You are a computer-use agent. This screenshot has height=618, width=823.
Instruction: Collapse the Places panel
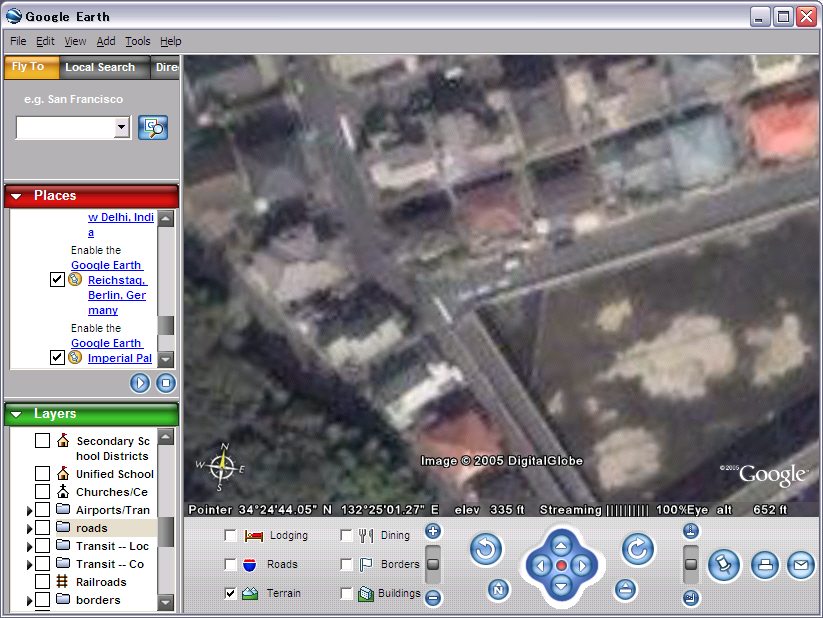tap(16, 196)
